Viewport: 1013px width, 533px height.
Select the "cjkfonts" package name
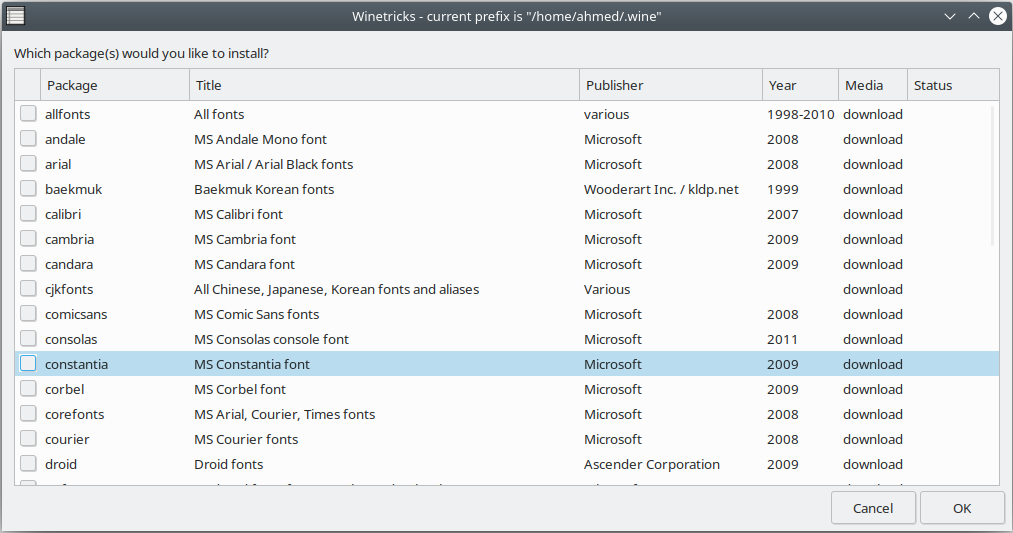click(69, 289)
